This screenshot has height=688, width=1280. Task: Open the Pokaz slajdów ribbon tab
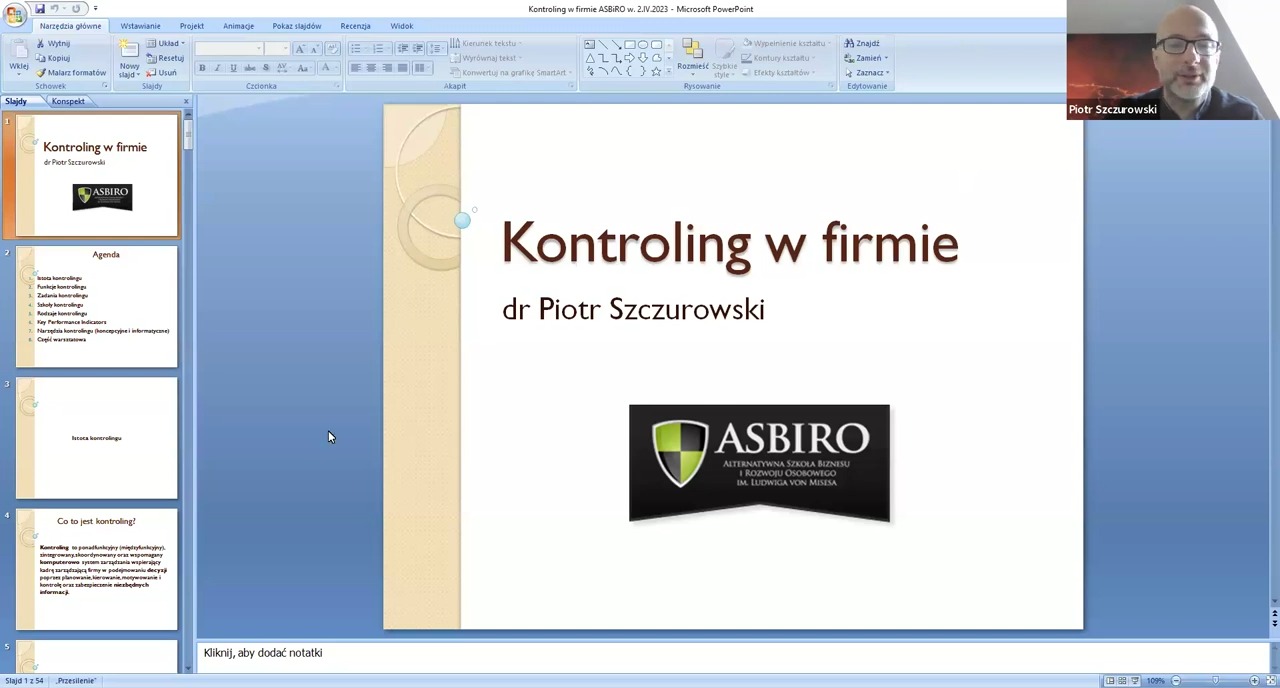point(297,26)
